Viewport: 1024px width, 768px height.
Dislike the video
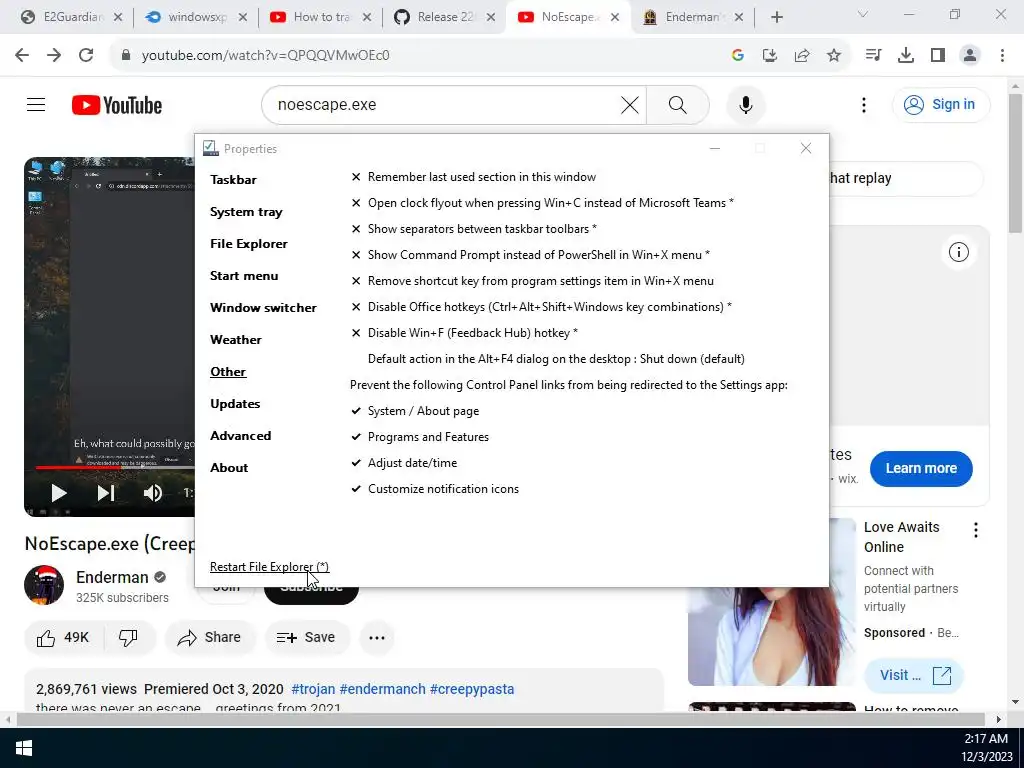click(x=129, y=637)
